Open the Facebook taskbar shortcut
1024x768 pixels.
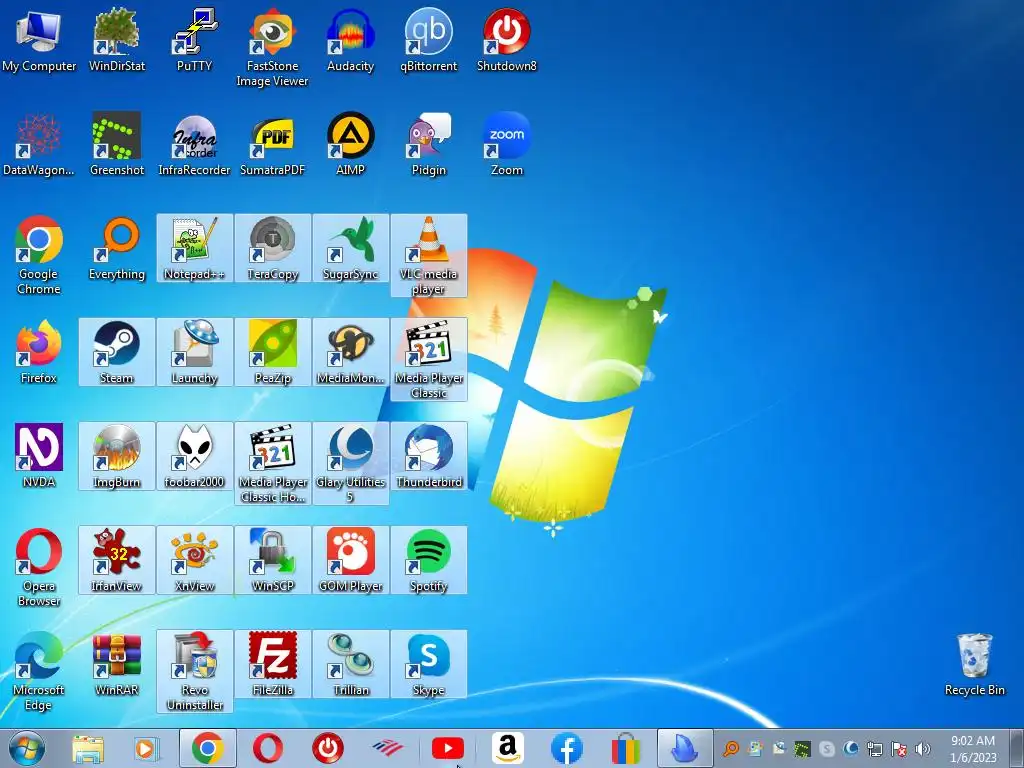click(x=567, y=748)
